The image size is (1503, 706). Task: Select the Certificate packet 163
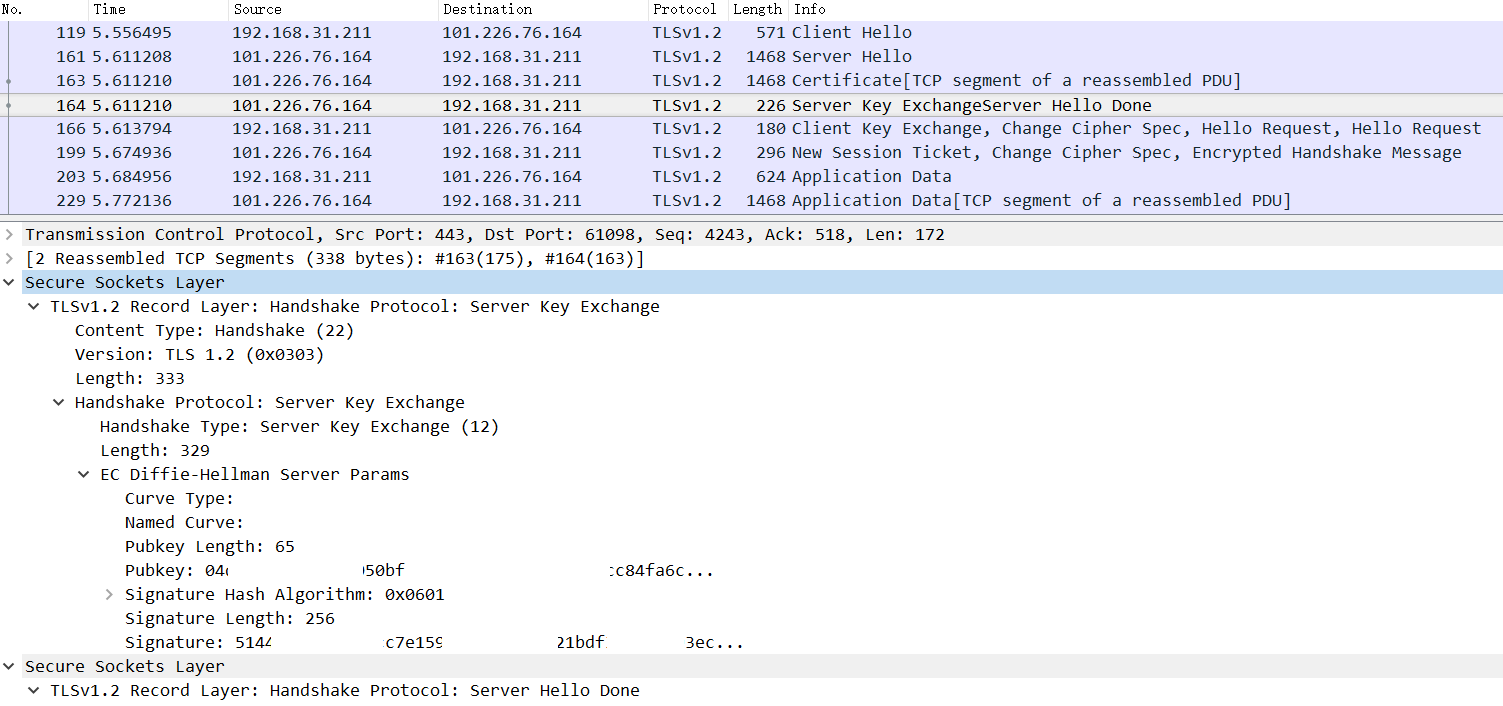pyautogui.click(x=400, y=80)
